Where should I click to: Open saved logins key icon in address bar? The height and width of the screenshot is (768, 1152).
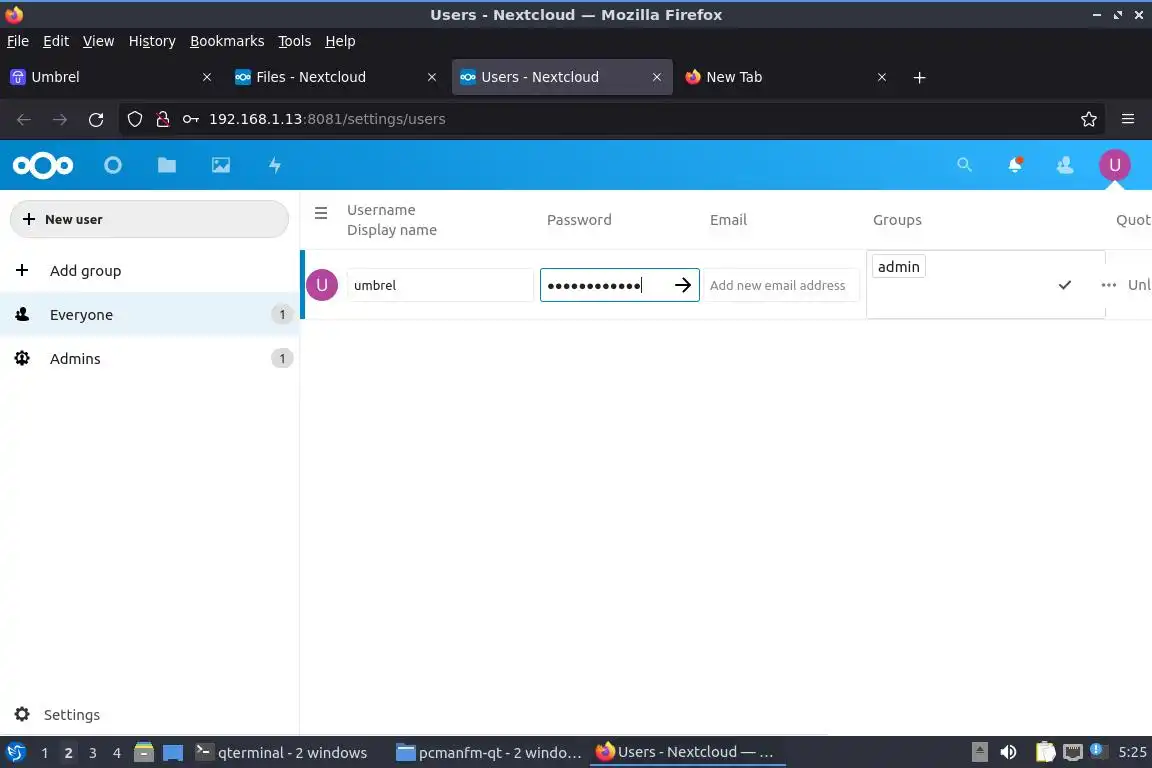[x=191, y=119]
